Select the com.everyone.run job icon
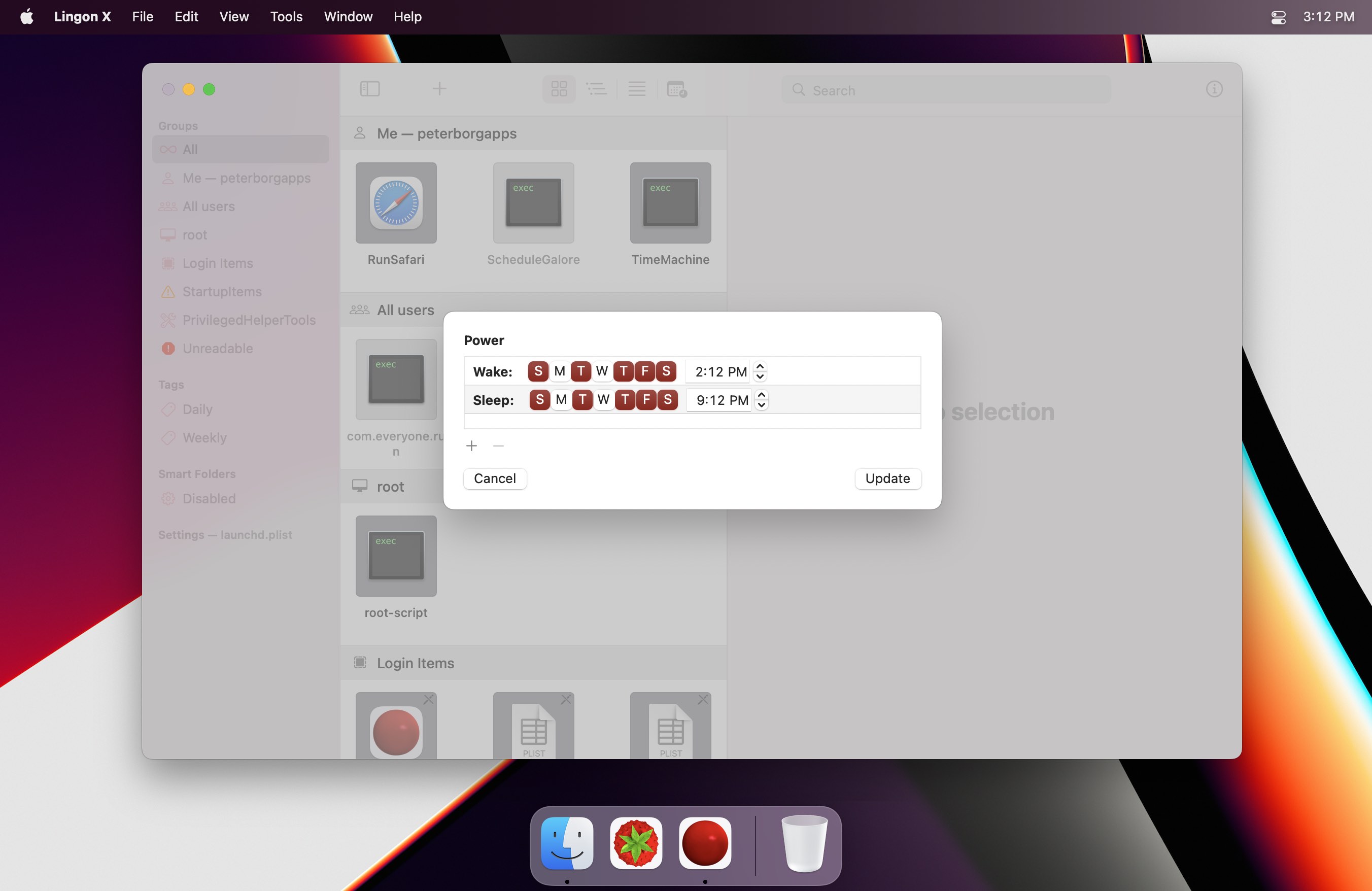The image size is (1372, 891). point(396,379)
